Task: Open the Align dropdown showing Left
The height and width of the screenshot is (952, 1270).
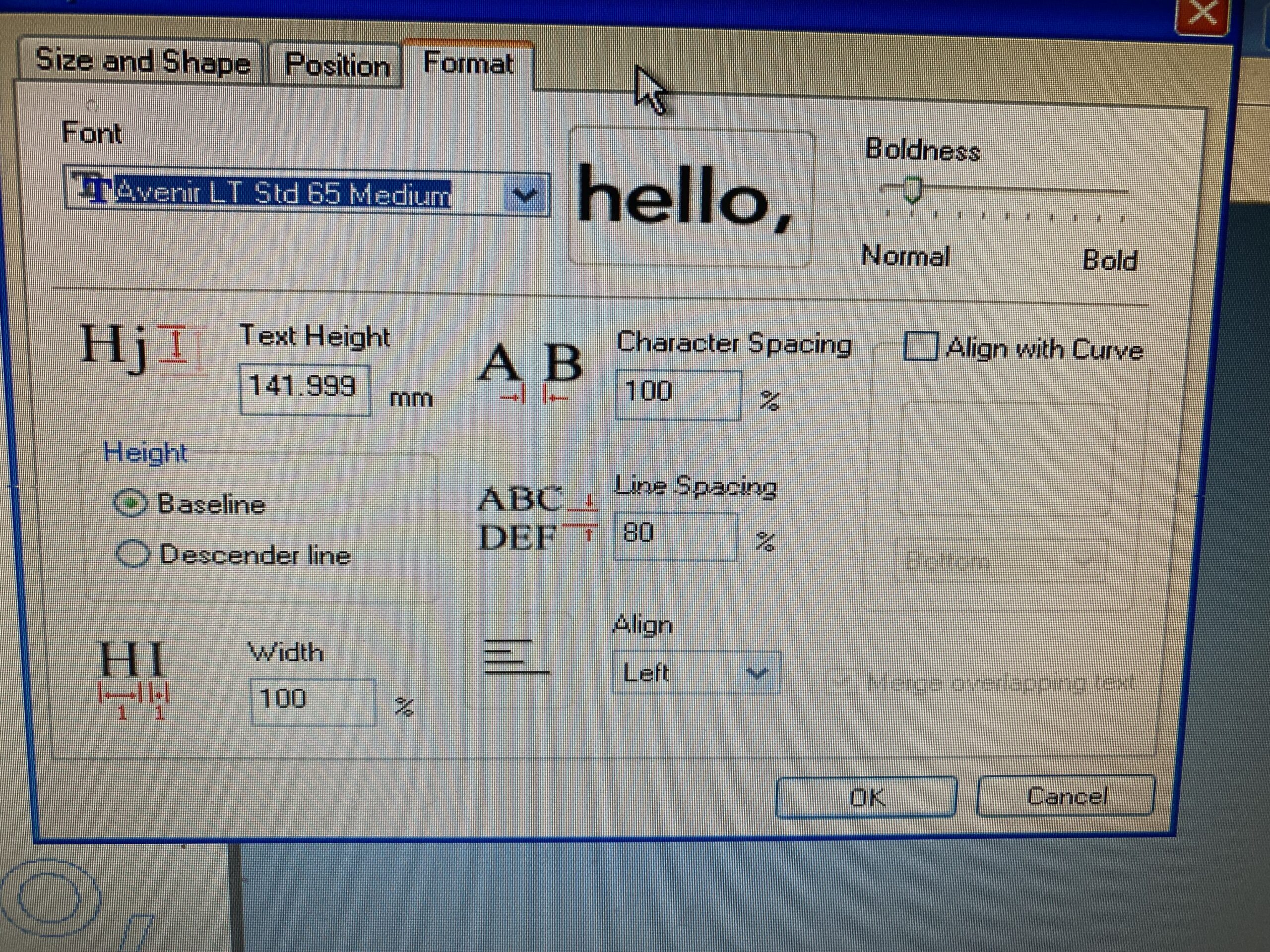Action: [x=697, y=672]
